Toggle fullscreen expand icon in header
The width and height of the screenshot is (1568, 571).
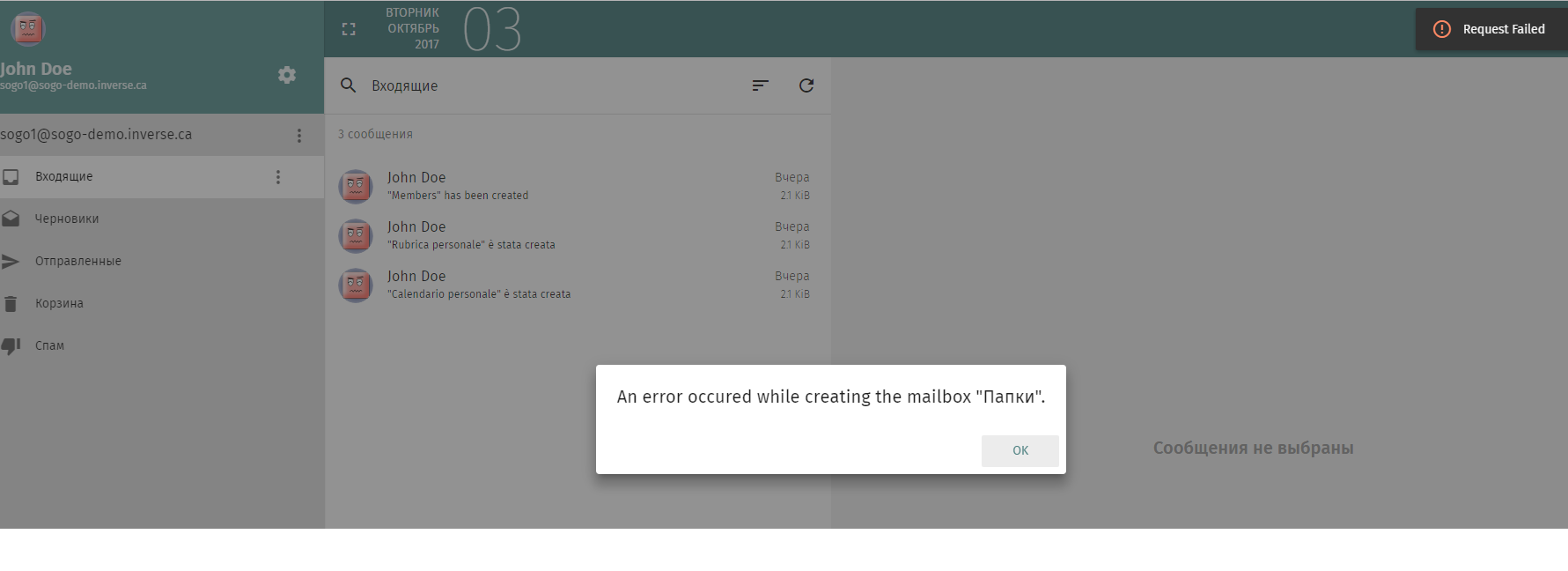click(349, 29)
